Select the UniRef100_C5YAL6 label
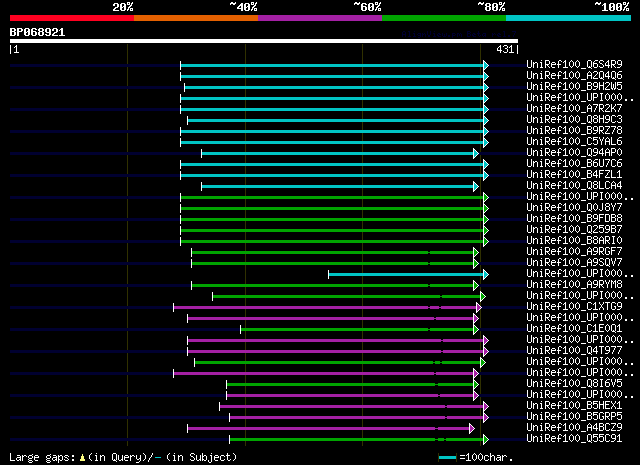 pos(574,141)
